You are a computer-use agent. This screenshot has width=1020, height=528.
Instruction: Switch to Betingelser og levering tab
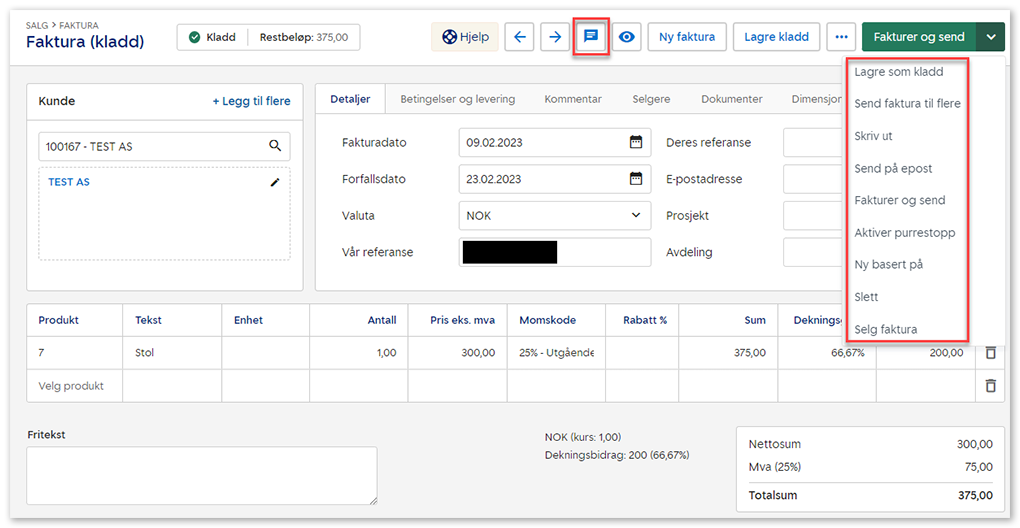(457, 99)
